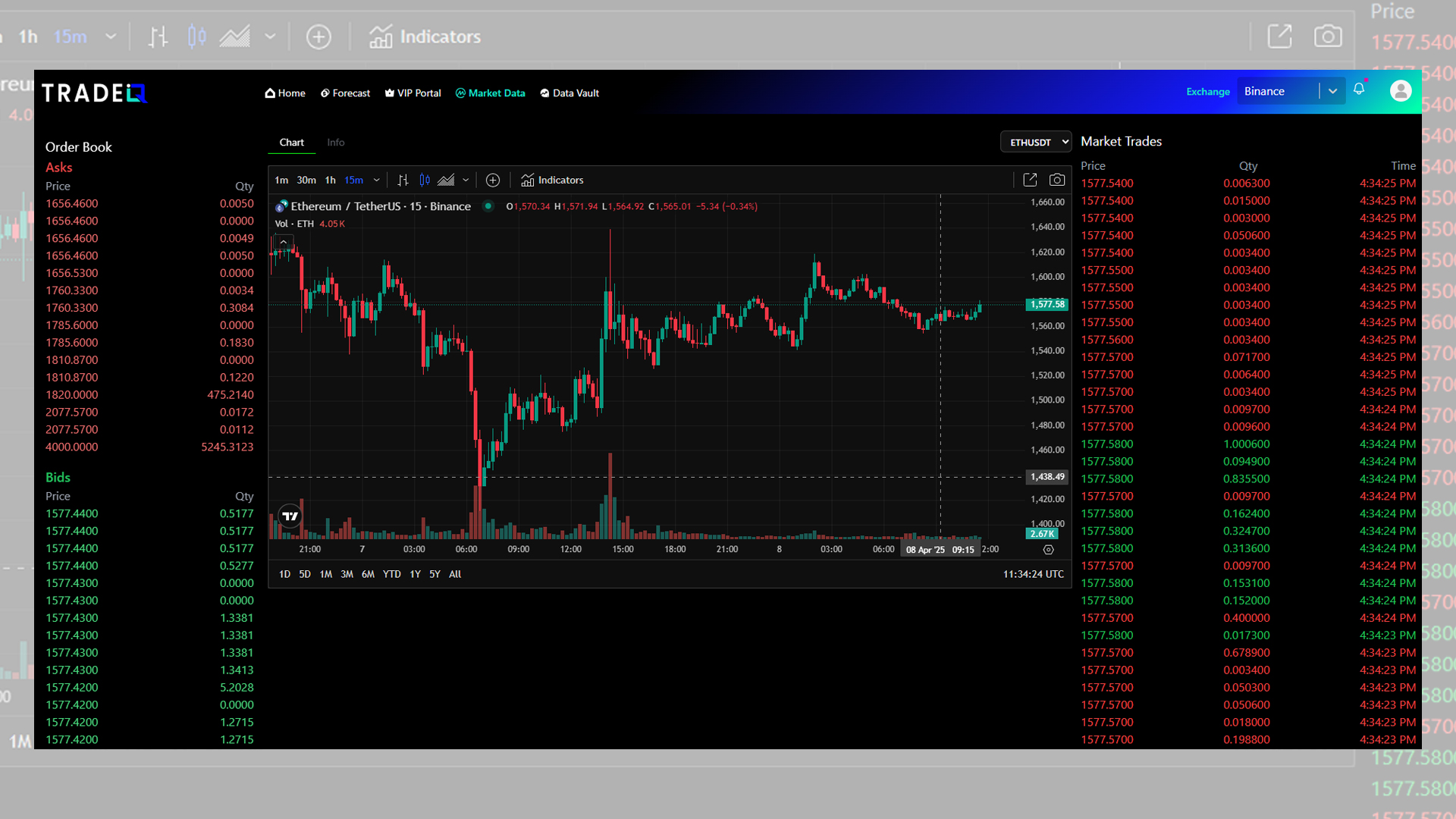This screenshot has width=1456, height=819.
Task: Select ask price 1820.0000 row
Action: (149, 395)
